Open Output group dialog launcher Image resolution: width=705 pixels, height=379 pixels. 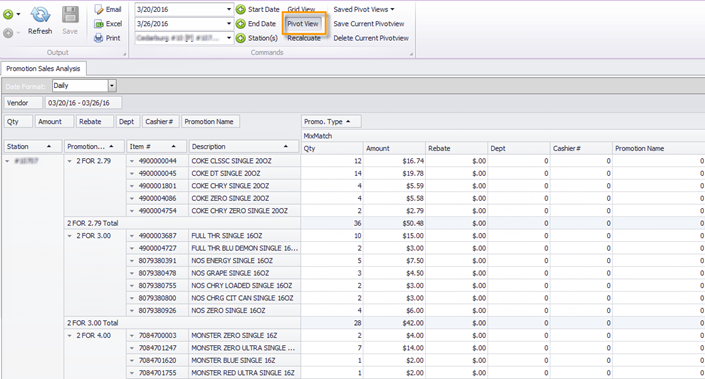click(125, 54)
